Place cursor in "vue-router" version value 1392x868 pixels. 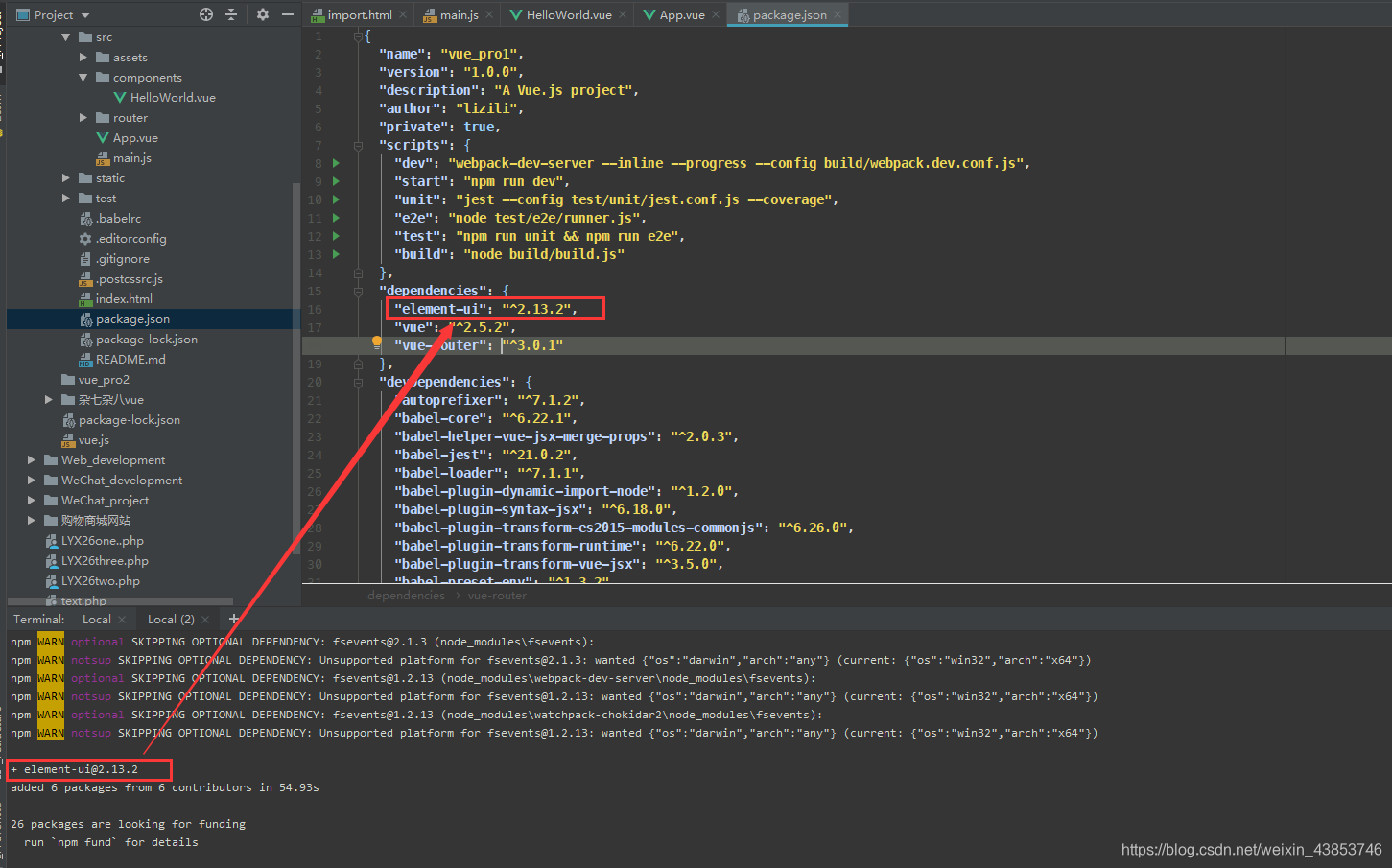point(532,345)
